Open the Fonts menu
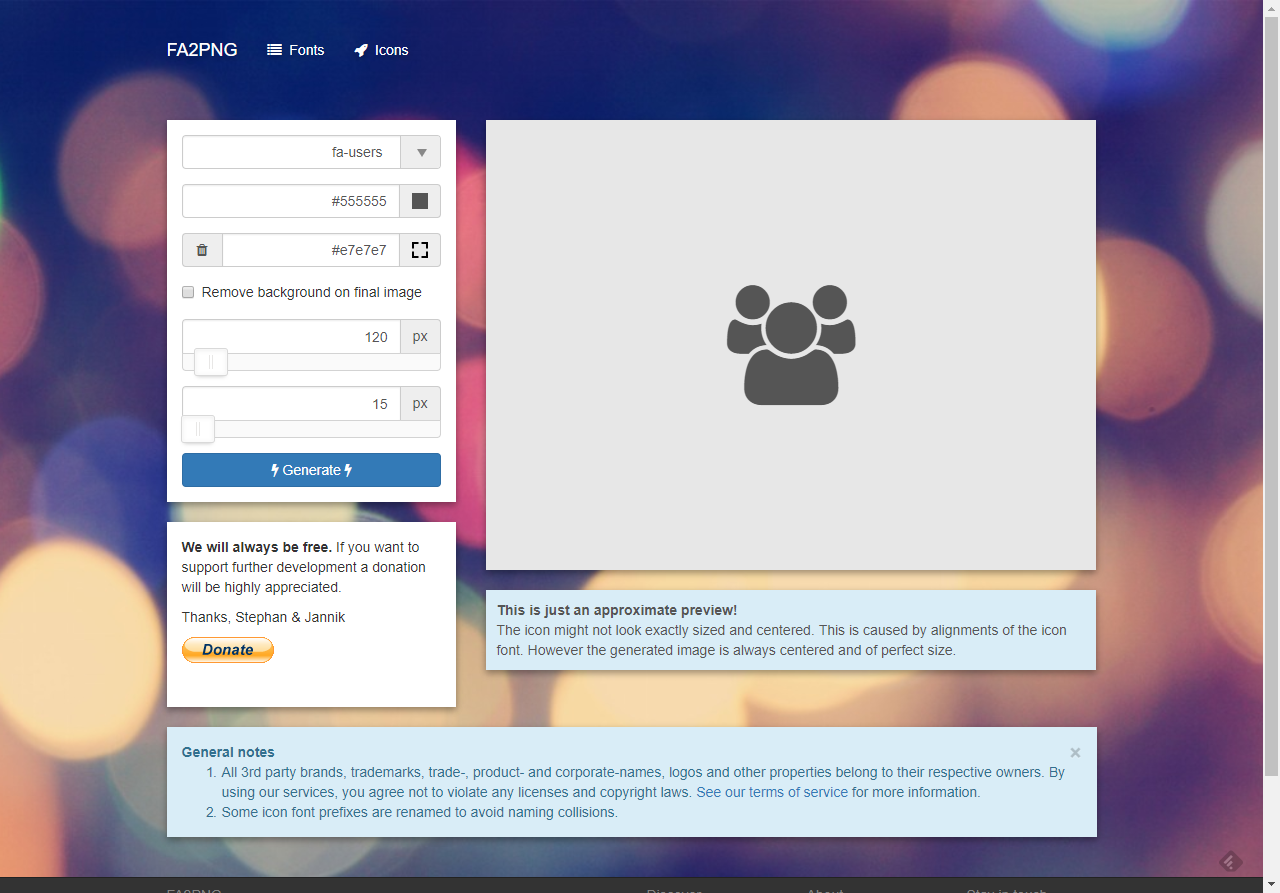This screenshot has width=1280, height=893. click(x=296, y=50)
